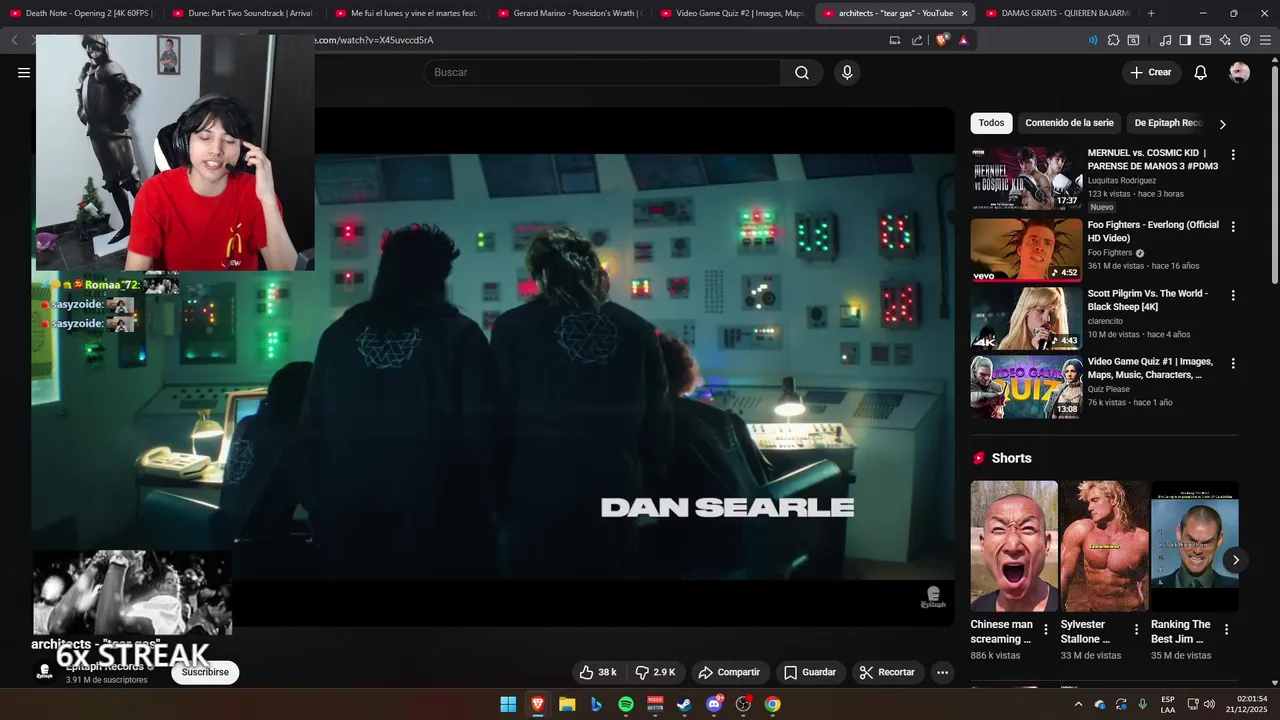Click the search magnifier button

802,72
